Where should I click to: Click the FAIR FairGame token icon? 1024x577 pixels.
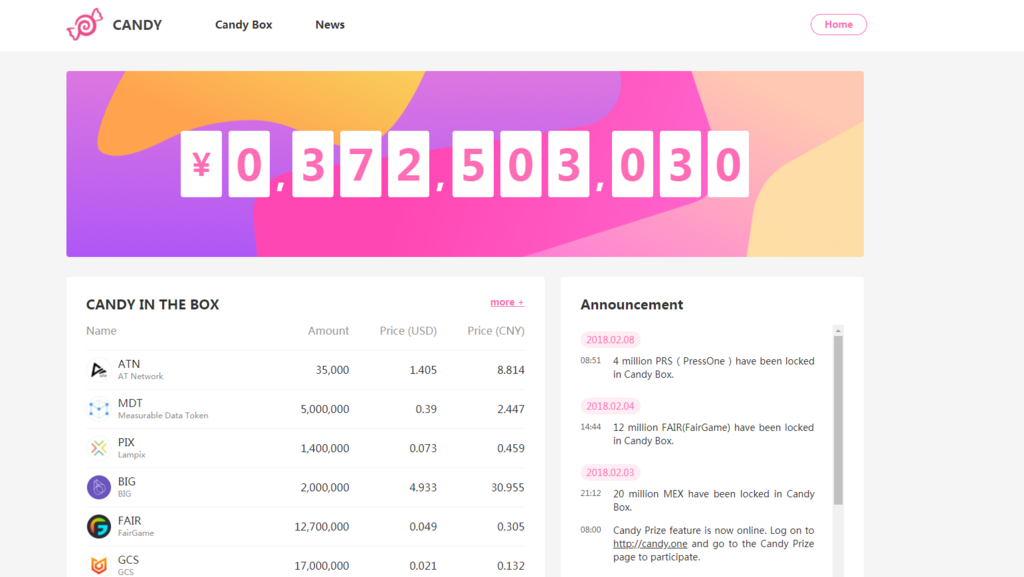click(99, 527)
